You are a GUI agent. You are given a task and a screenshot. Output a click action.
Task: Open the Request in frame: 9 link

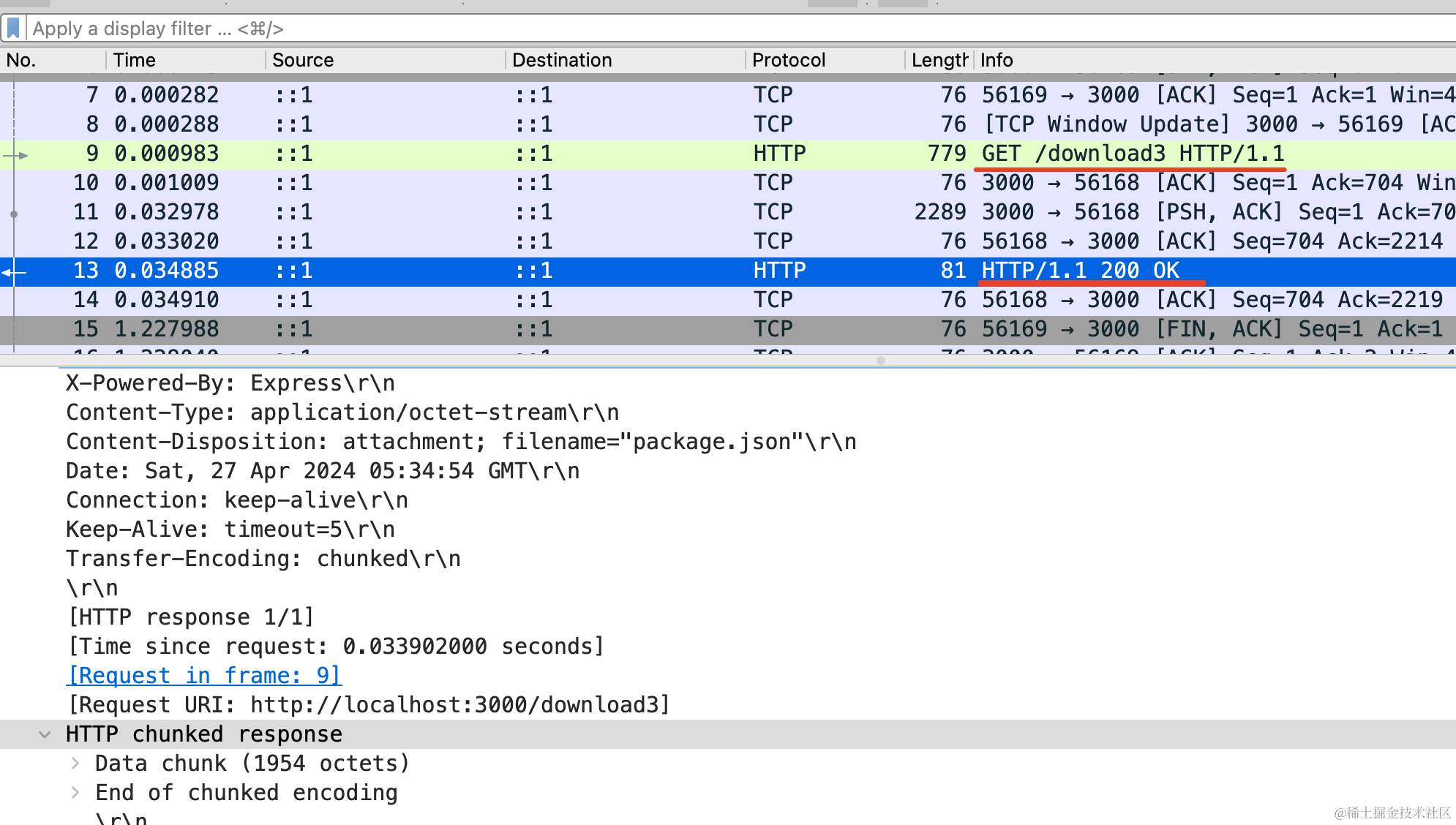[204, 676]
